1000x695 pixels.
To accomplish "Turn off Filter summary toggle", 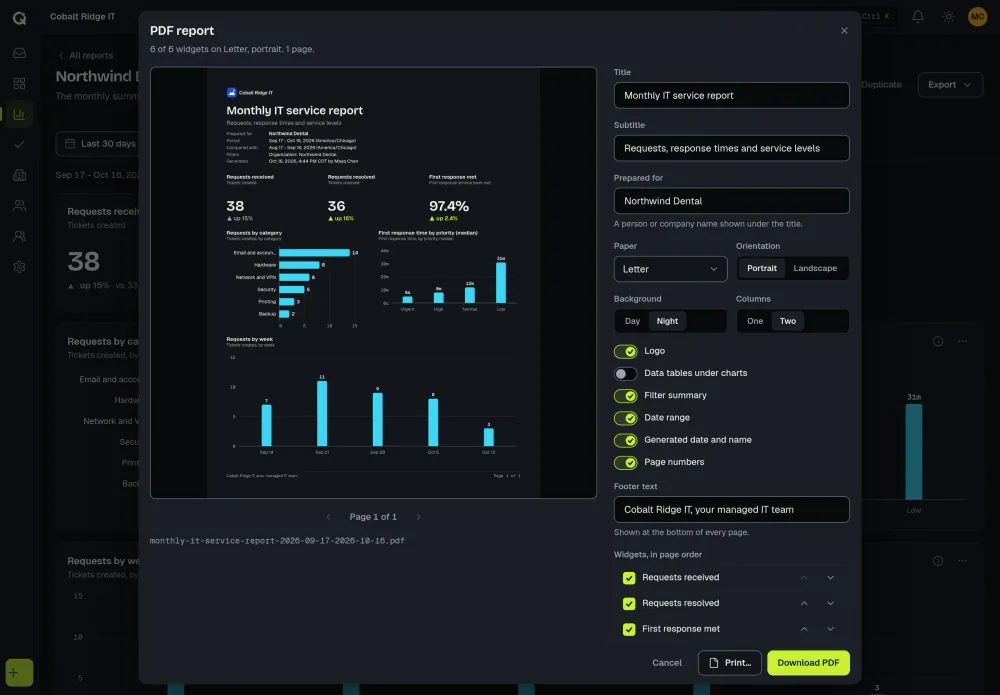I will pos(626,396).
